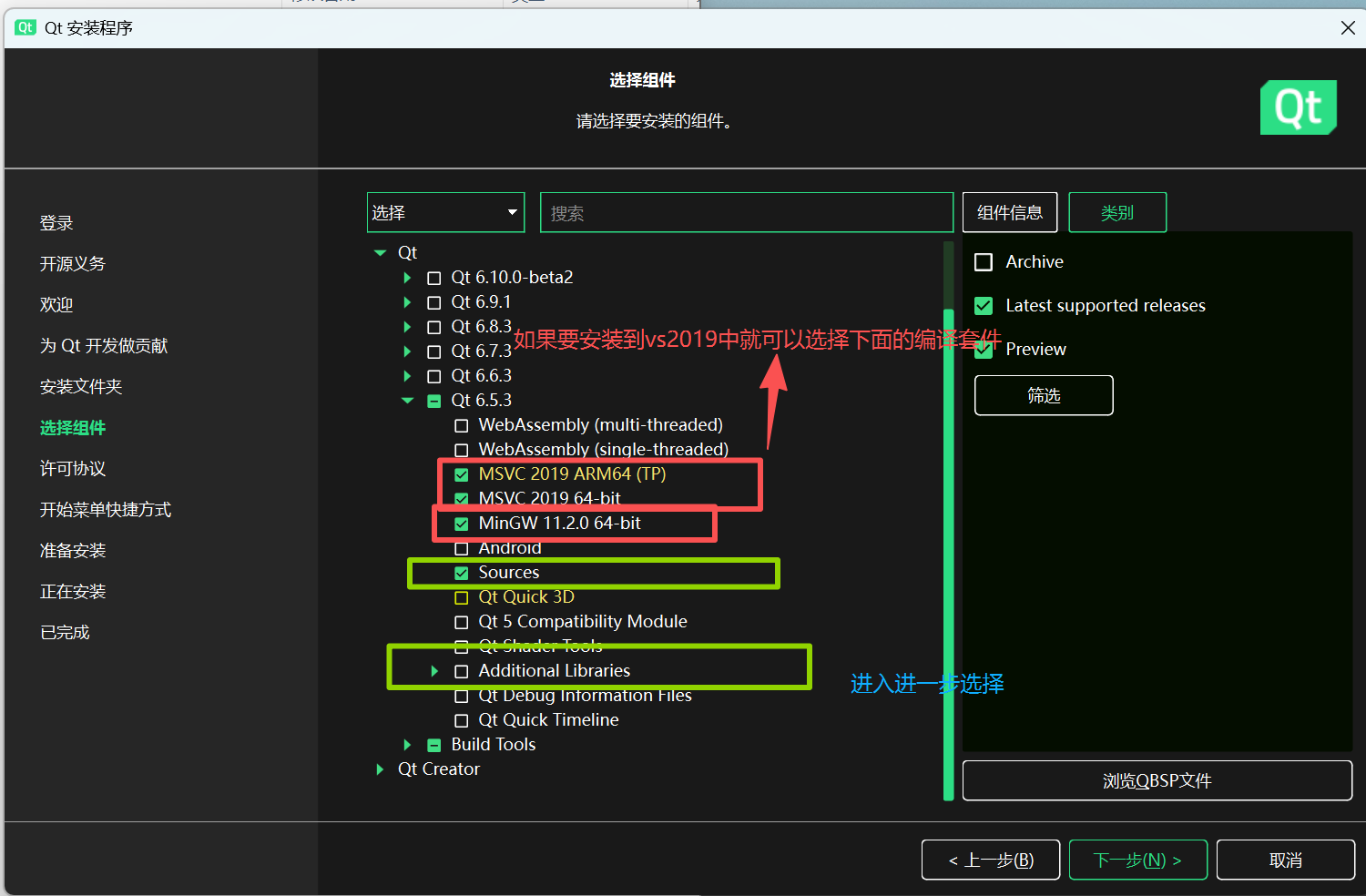
Task: Expand the Additional Libraries node
Action: [x=434, y=671]
